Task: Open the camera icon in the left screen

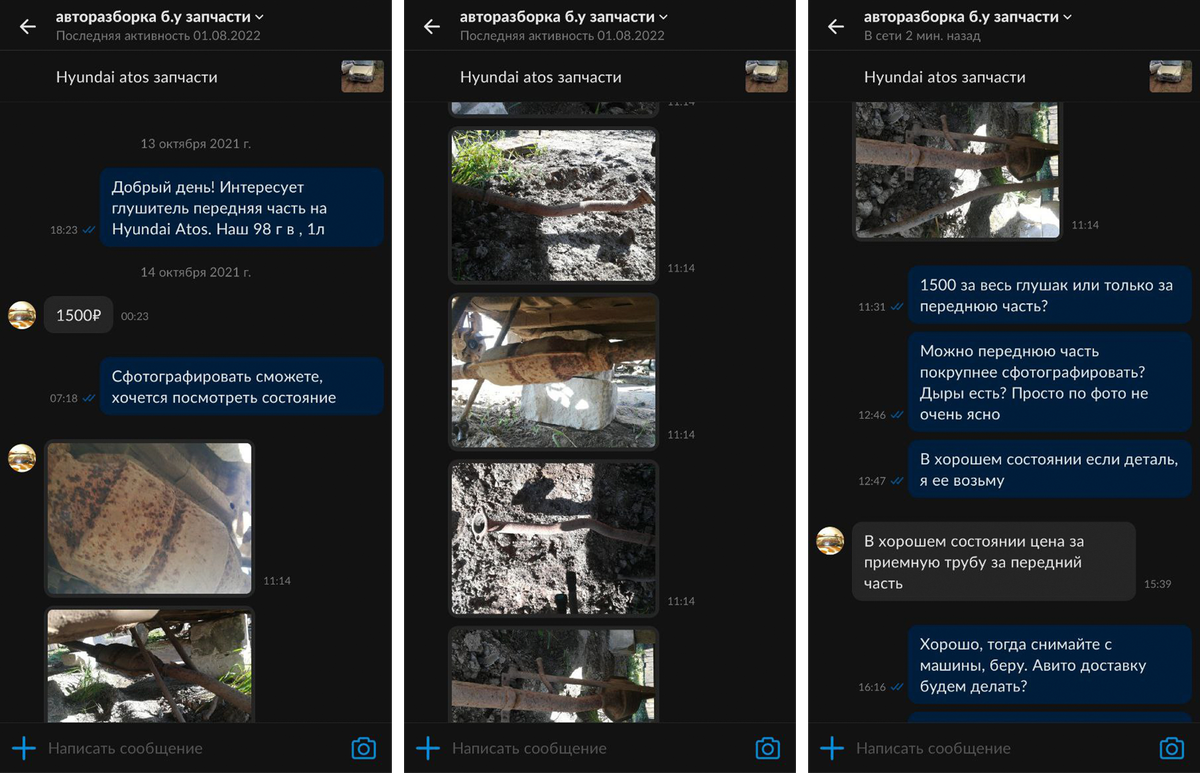Action: coord(363,748)
